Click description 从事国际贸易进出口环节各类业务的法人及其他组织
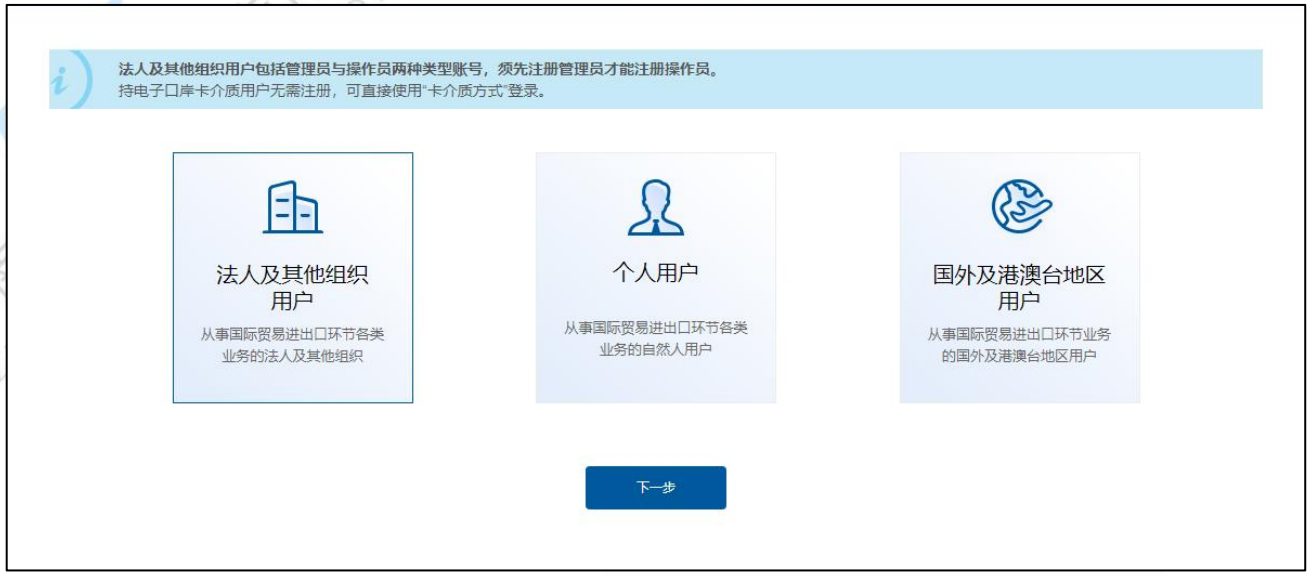This screenshot has width=1313, height=576. click(x=292, y=344)
